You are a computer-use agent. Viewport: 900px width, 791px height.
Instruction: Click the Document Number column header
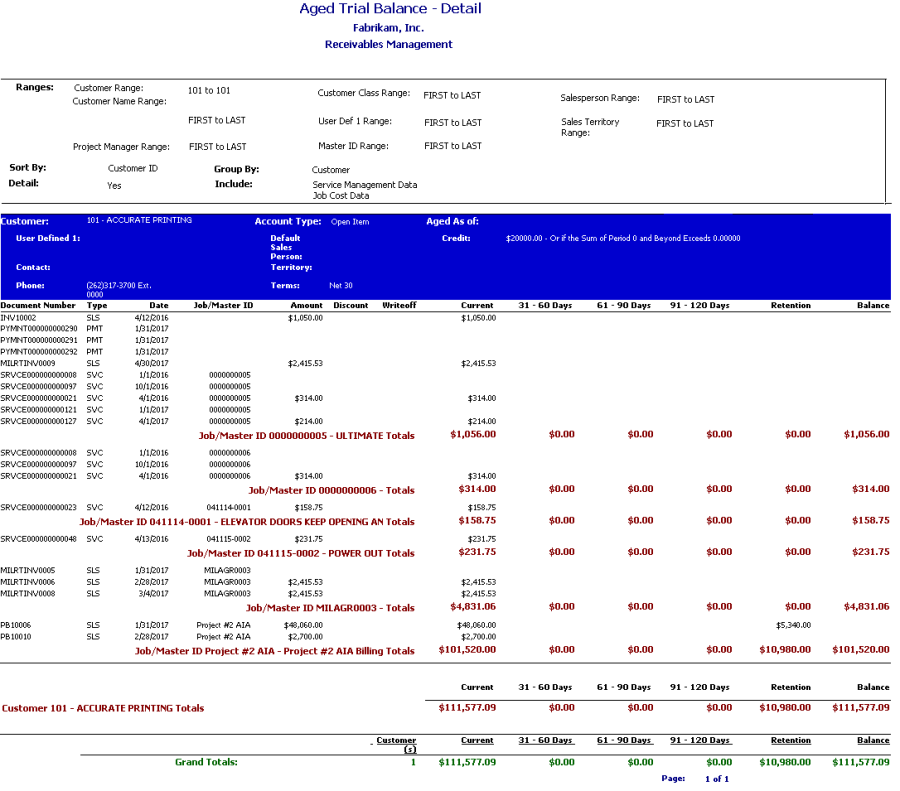[x=38, y=305]
